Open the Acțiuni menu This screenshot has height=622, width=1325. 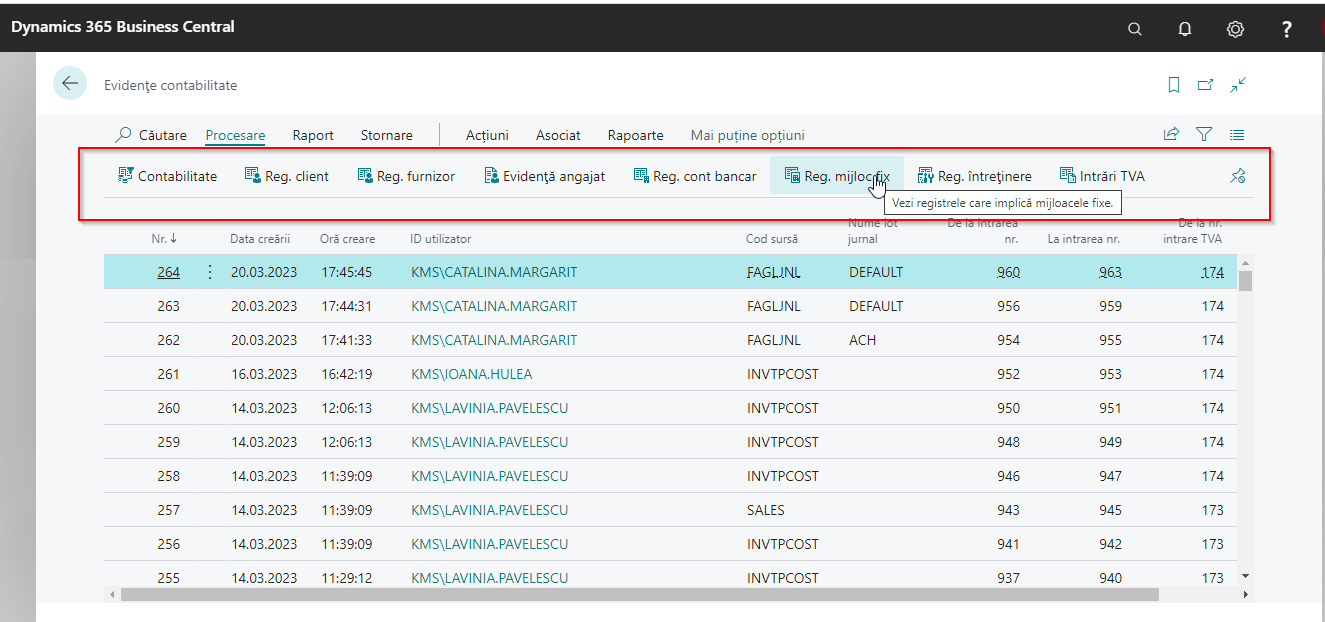[x=487, y=135]
